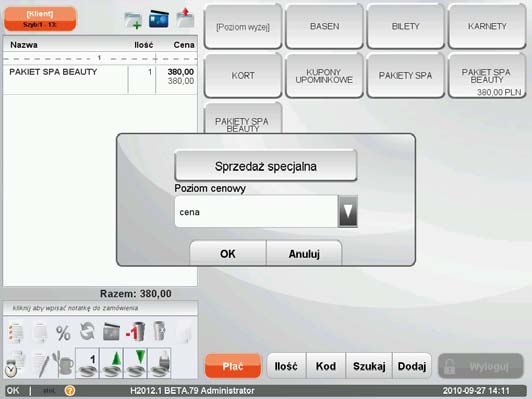Screen dimensions: 532x399
Task: Confirm the dialog with OK
Action: pyautogui.click(x=228, y=253)
